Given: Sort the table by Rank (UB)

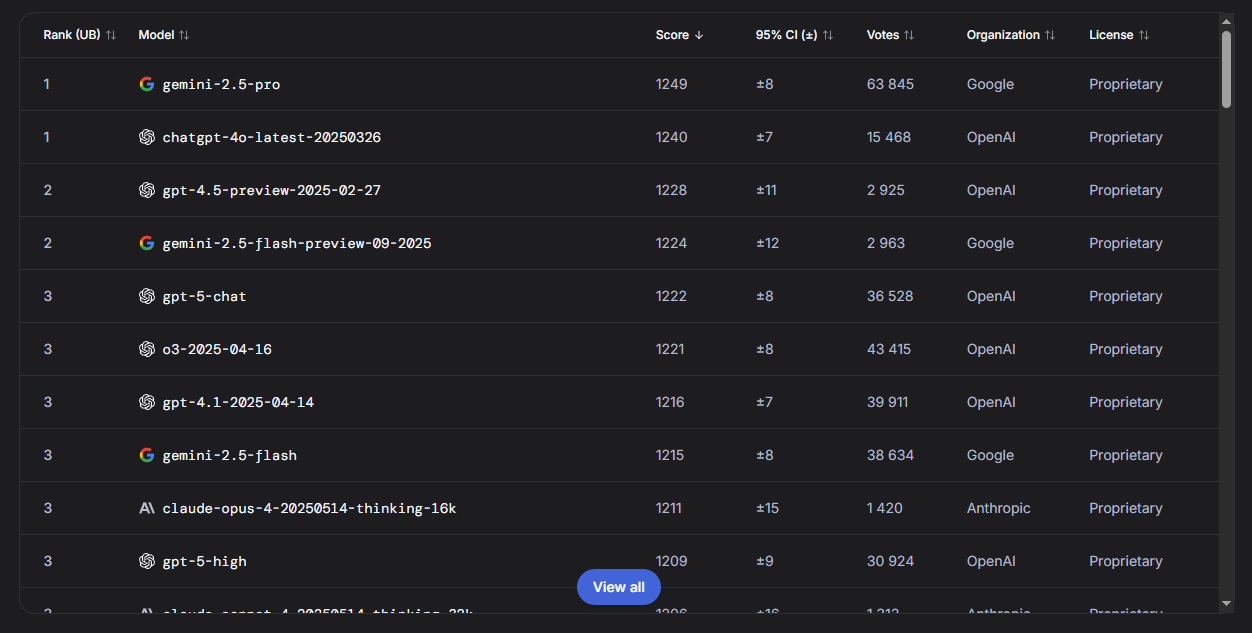Looking at the screenshot, I should tap(80, 35).
